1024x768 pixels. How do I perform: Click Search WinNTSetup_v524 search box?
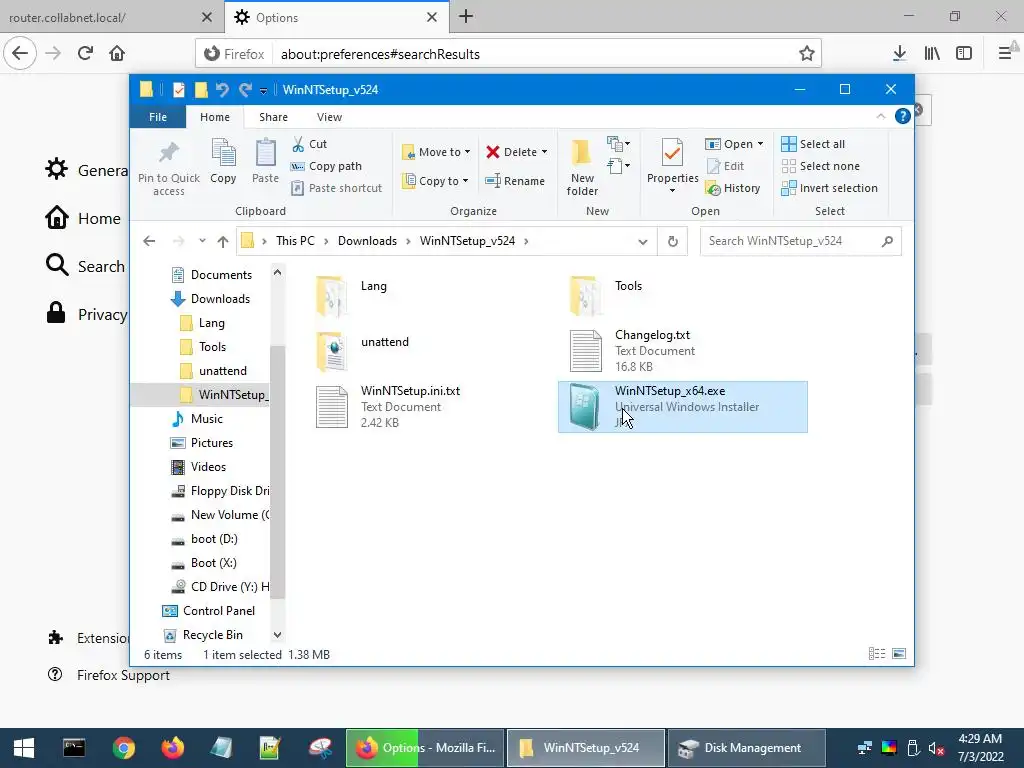click(801, 241)
